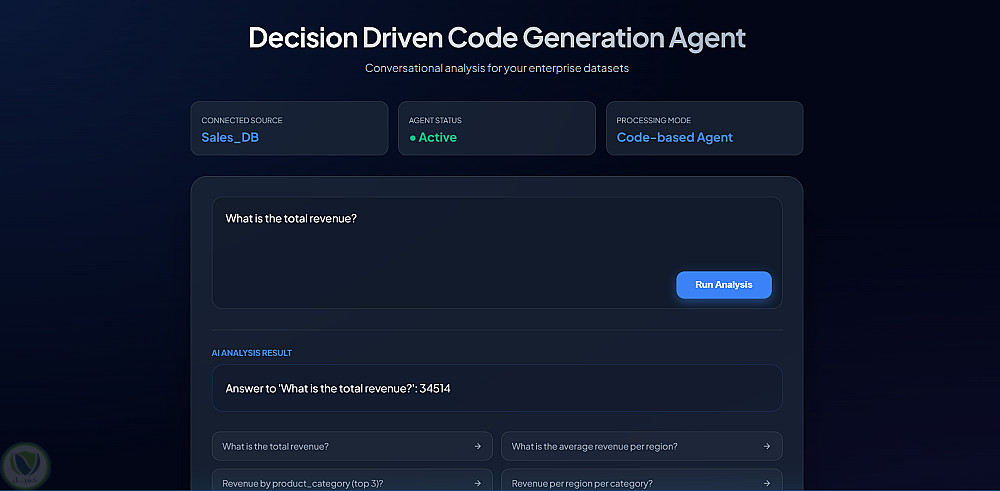Click the Processing Mode label
1000x491 pixels.
[x=653, y=121]
